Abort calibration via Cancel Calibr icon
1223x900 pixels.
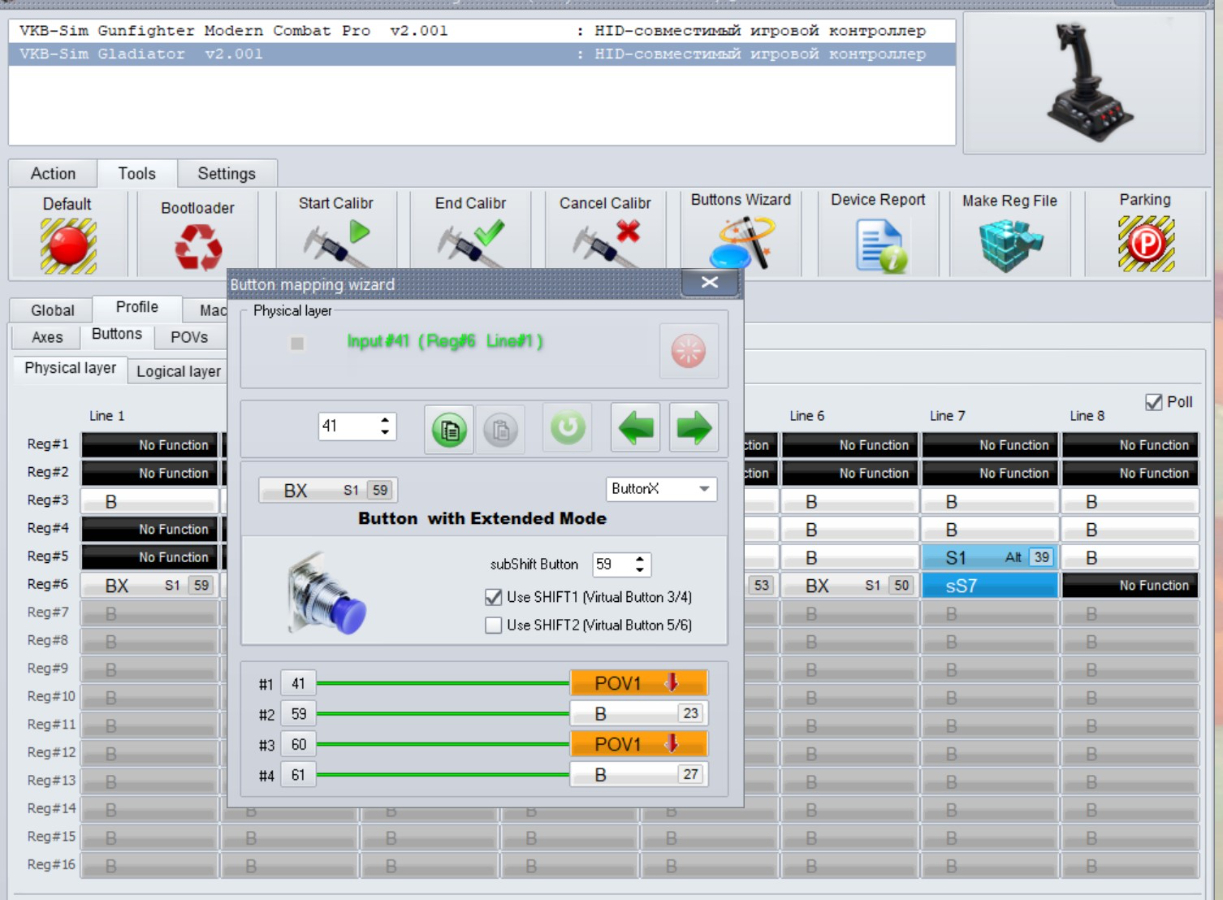click(605, 246)
